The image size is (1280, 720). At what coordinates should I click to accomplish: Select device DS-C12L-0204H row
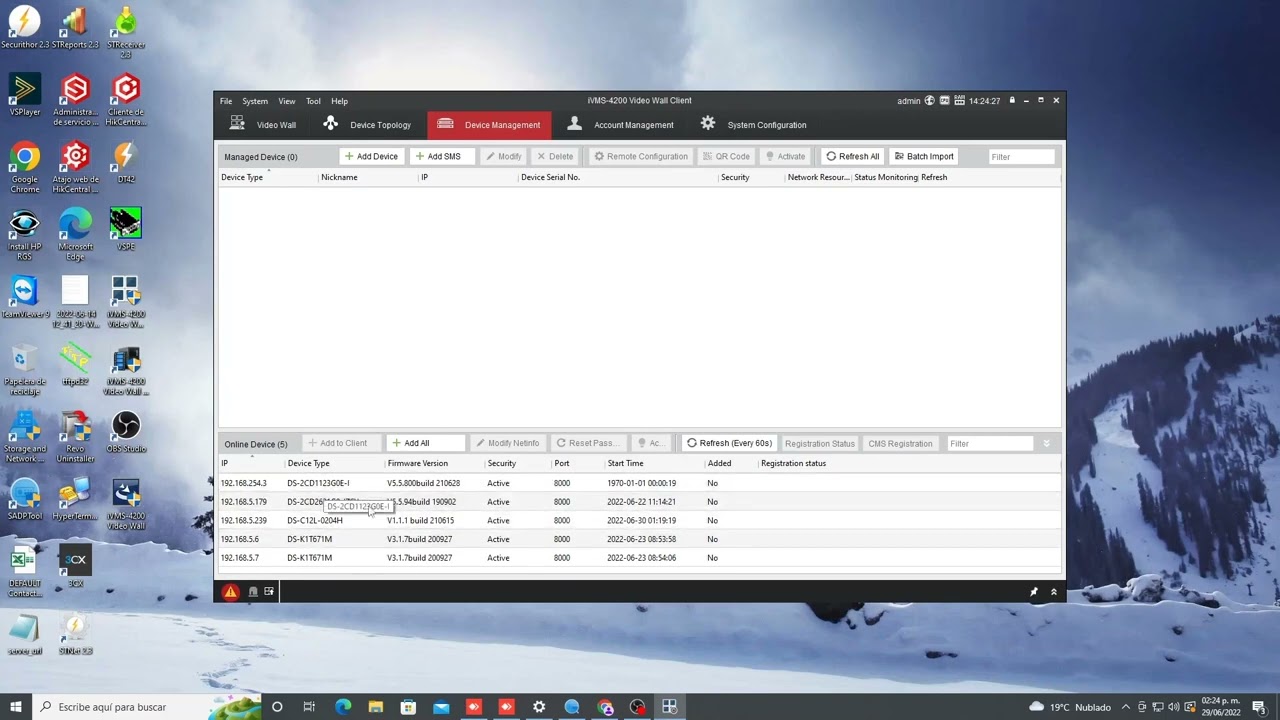pyautogui.click(x=640, y=520)
